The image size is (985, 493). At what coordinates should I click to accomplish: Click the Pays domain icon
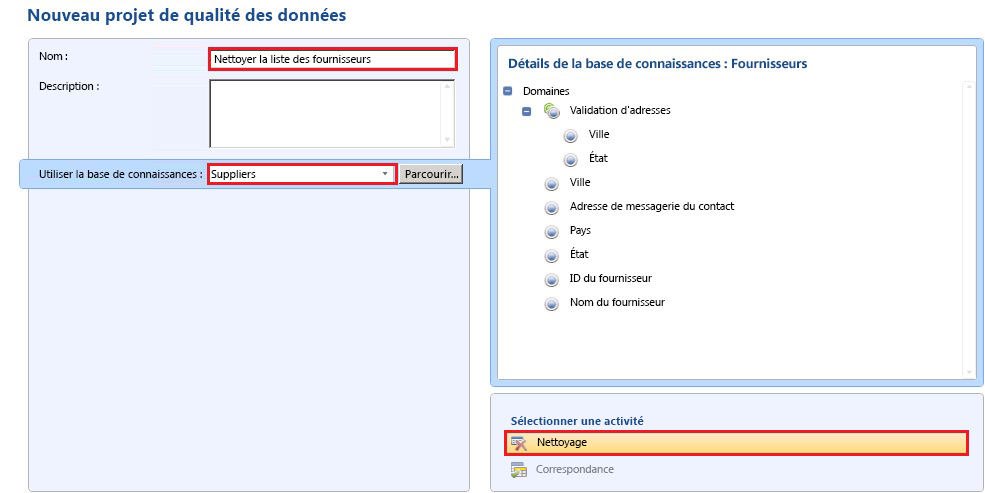coord(552,232)
